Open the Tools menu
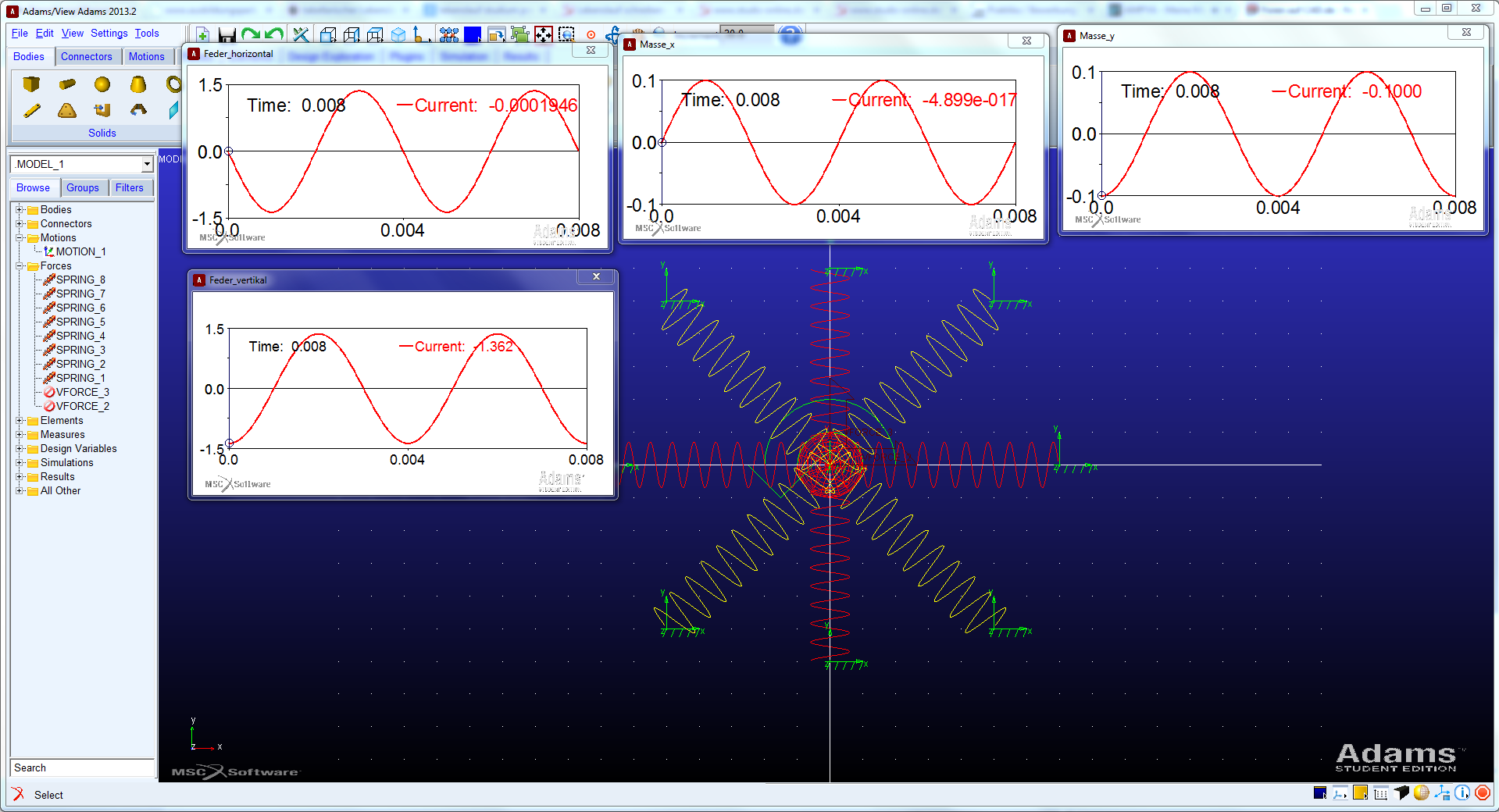 [147, 33]
